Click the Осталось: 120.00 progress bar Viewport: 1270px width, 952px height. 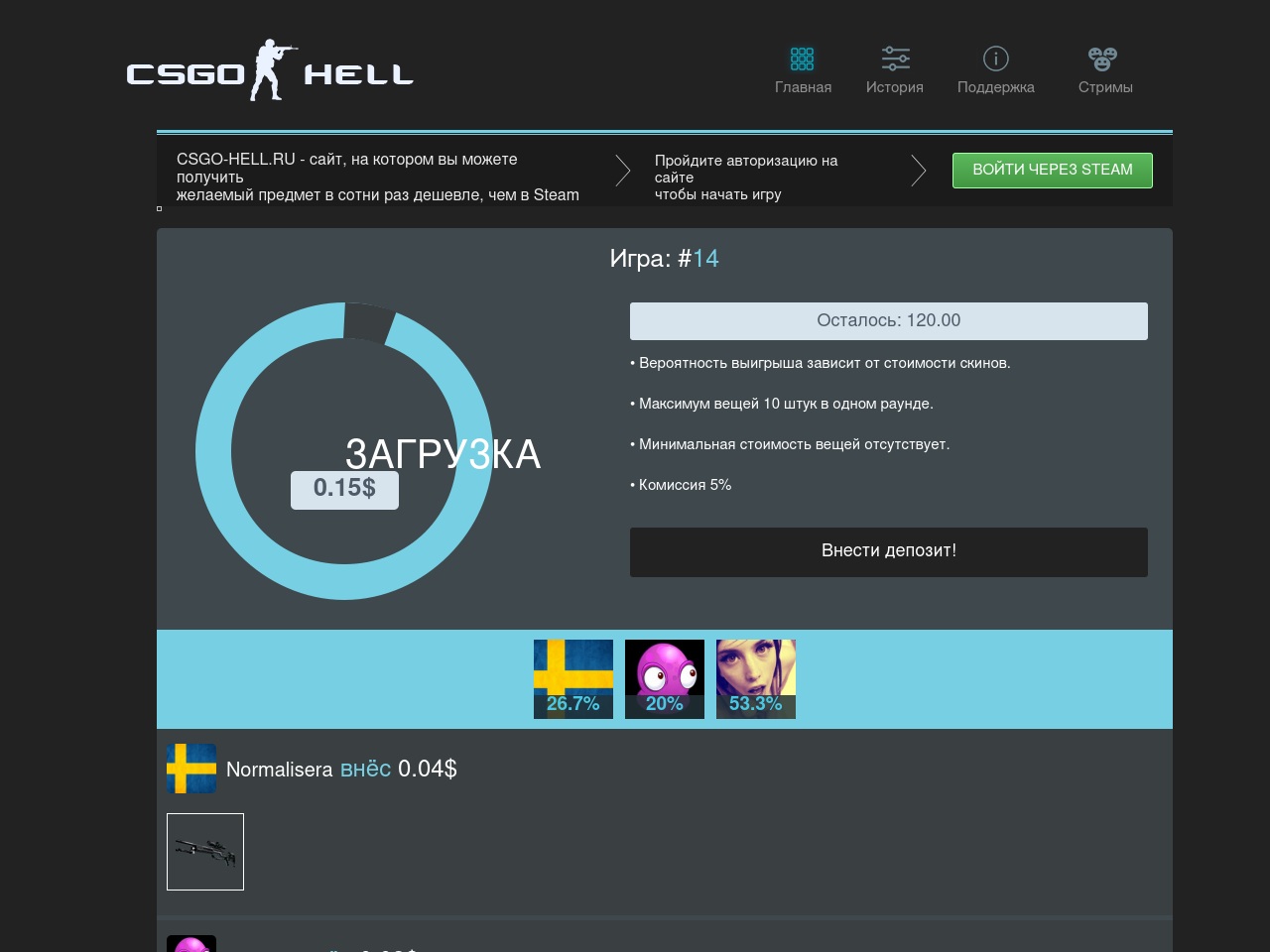click(889, 320)
